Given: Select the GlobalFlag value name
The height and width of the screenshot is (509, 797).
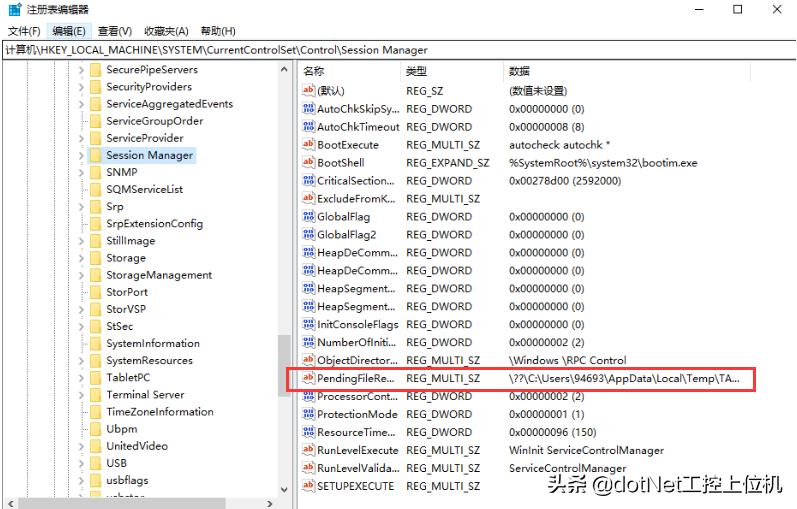Looking at the screenshot, I should (x=343, y=217).
